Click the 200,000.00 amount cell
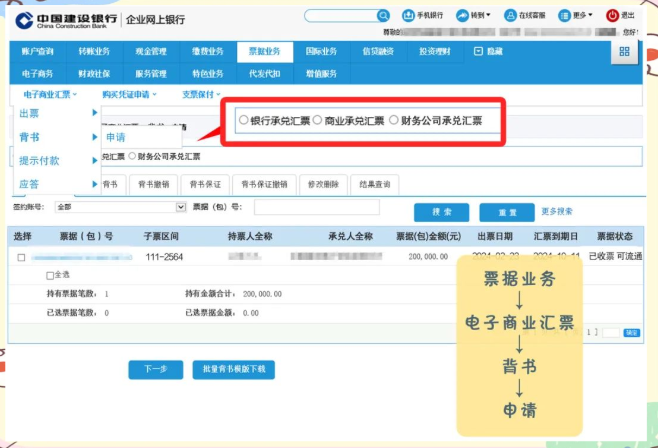This screenshot has width=658, height=448. pyautogui.click(x=428, y=256)
